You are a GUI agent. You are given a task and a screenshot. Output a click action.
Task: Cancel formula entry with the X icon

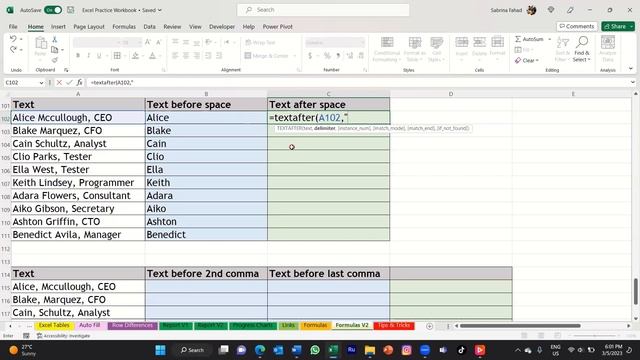point(59,82)
